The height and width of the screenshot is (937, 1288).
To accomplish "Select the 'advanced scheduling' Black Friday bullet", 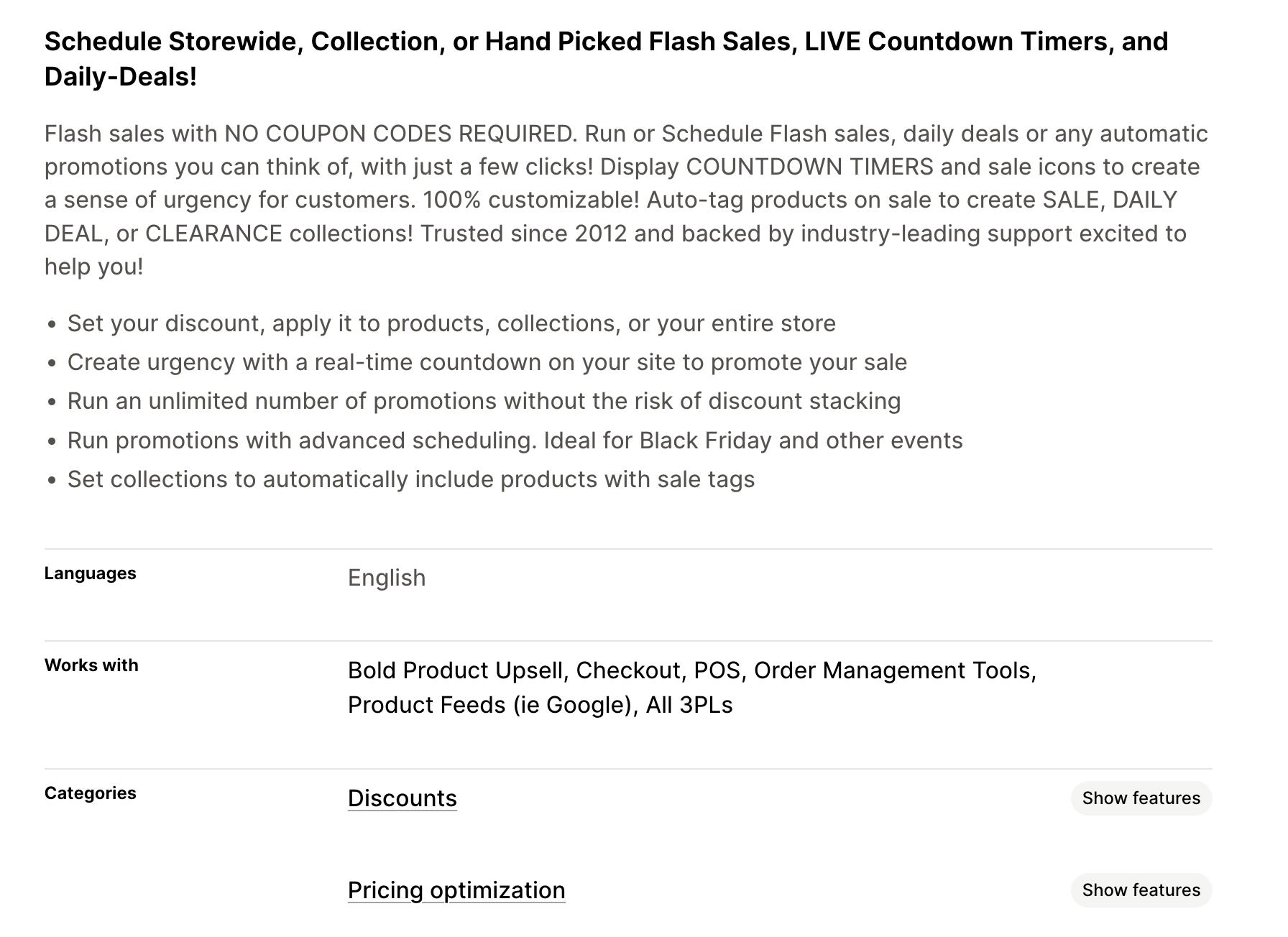I will [515, 440].
